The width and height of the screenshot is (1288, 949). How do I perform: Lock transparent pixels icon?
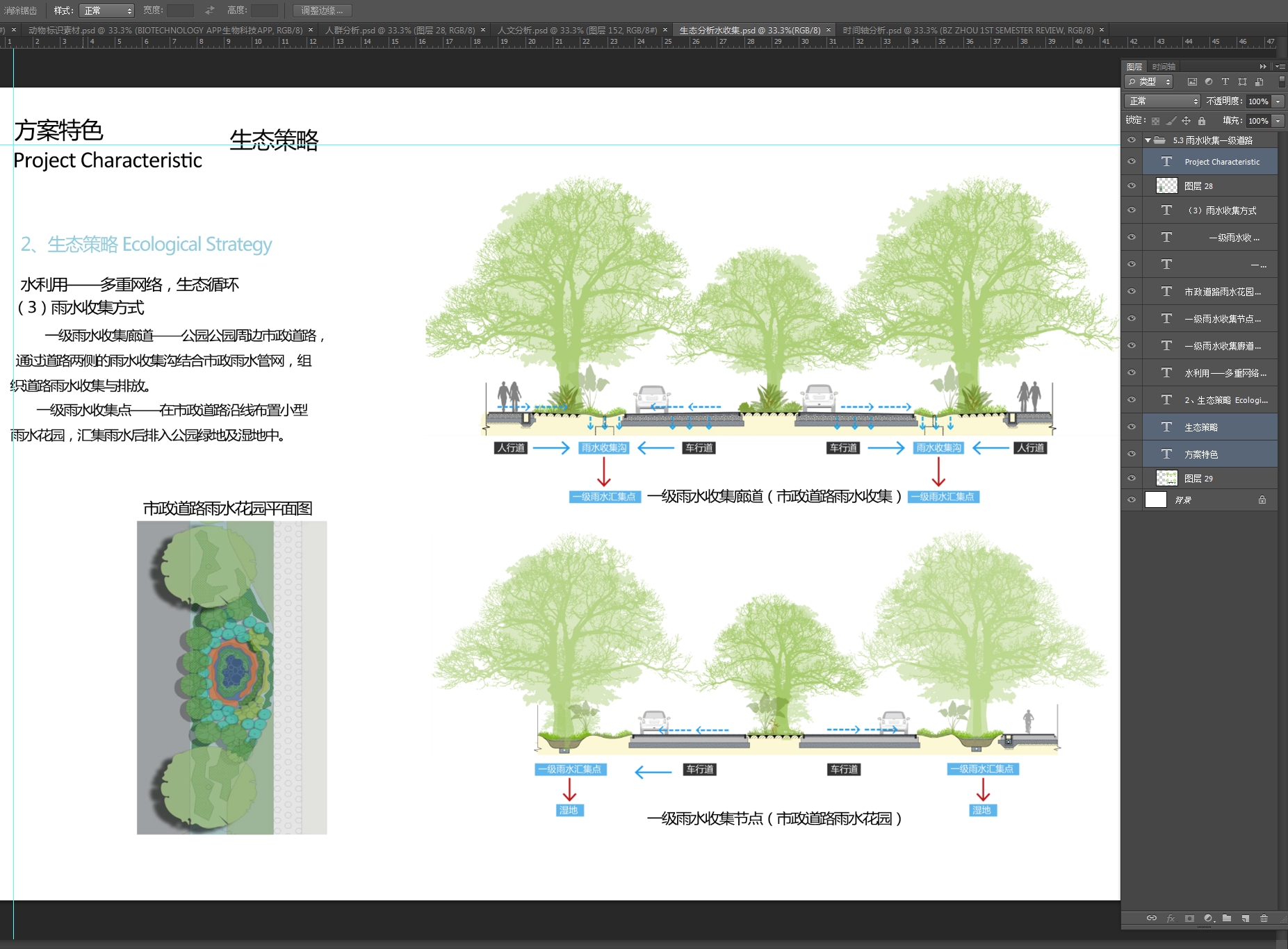coord(1155,121)
